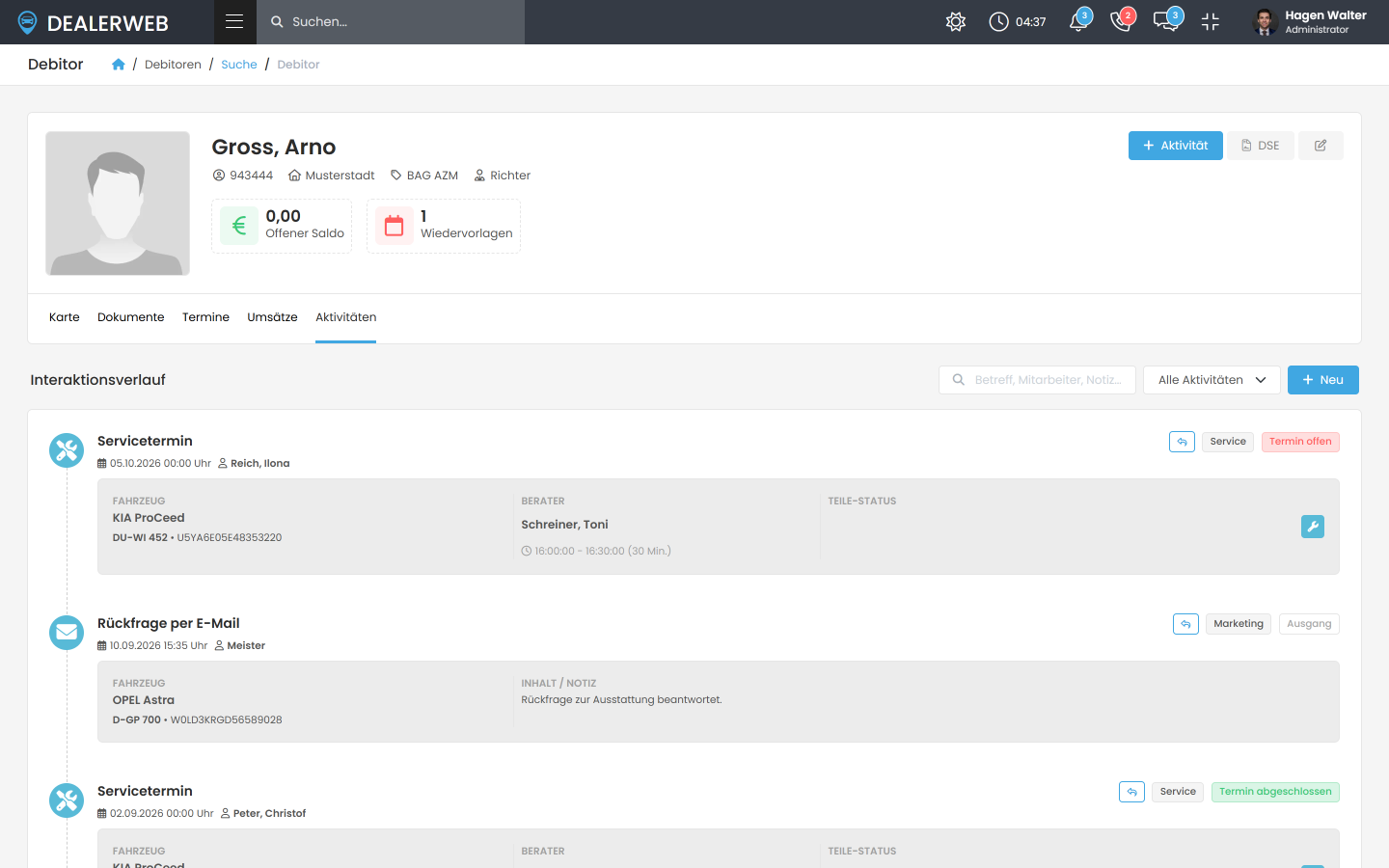The image size is (1389, 868).
Task: Switch to the Dokumente tab
Action: pyautogui.click(x=131, y=317)
